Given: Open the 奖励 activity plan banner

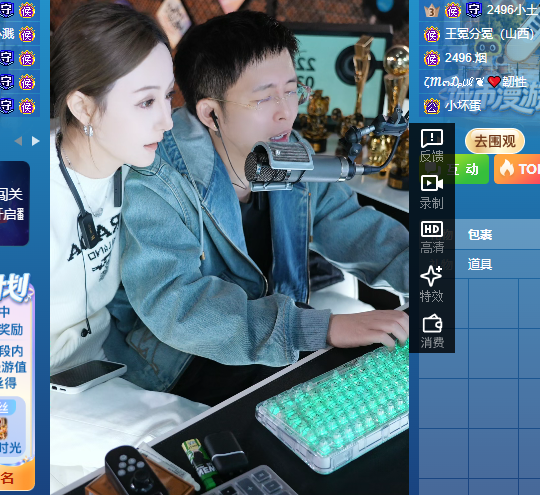Looking at the screenshot, I should pyautogui.click(x=17, y=381).
